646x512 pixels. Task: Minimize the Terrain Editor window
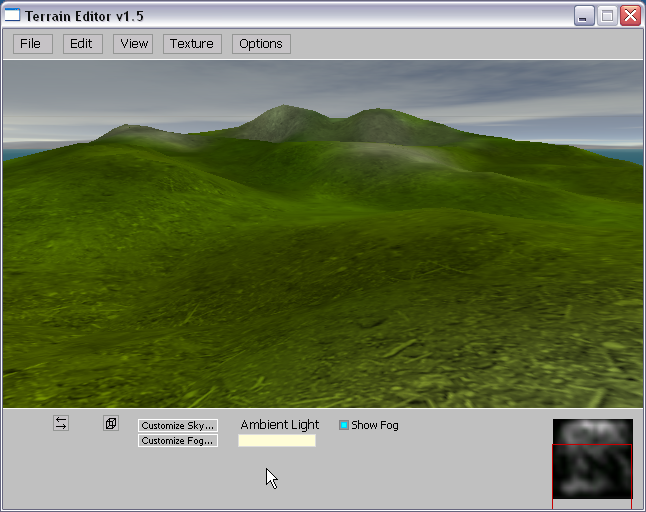point(584,16)
